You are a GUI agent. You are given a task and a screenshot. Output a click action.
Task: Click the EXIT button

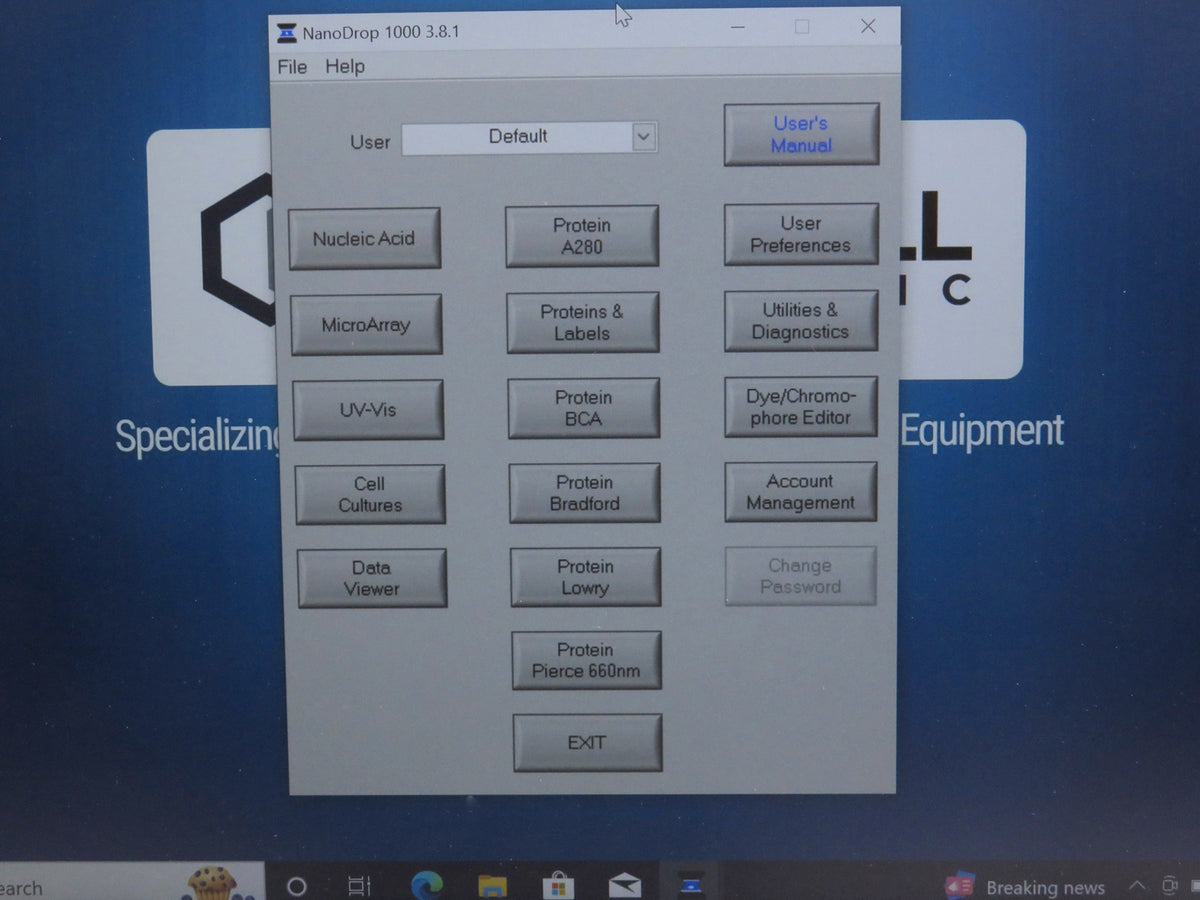pyautogui.click(x=588, y=743)
